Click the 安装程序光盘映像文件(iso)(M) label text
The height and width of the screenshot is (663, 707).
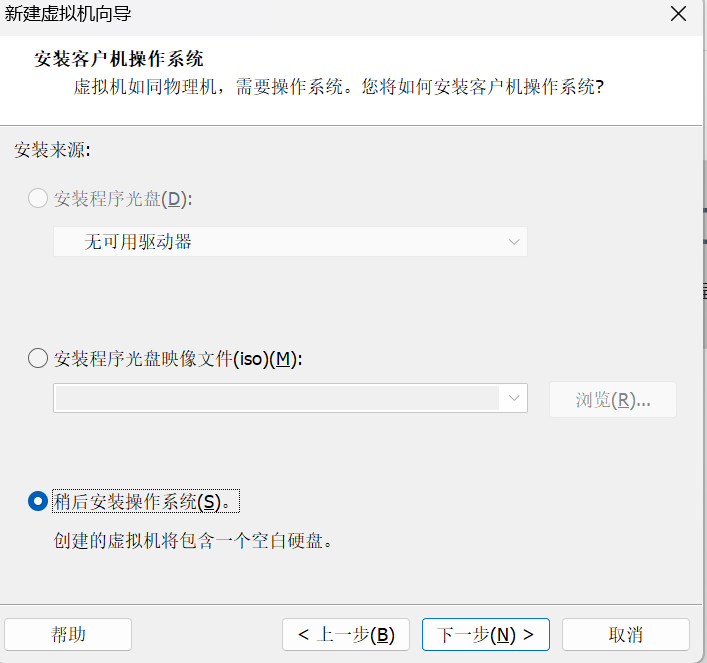[x=178, y=359]
